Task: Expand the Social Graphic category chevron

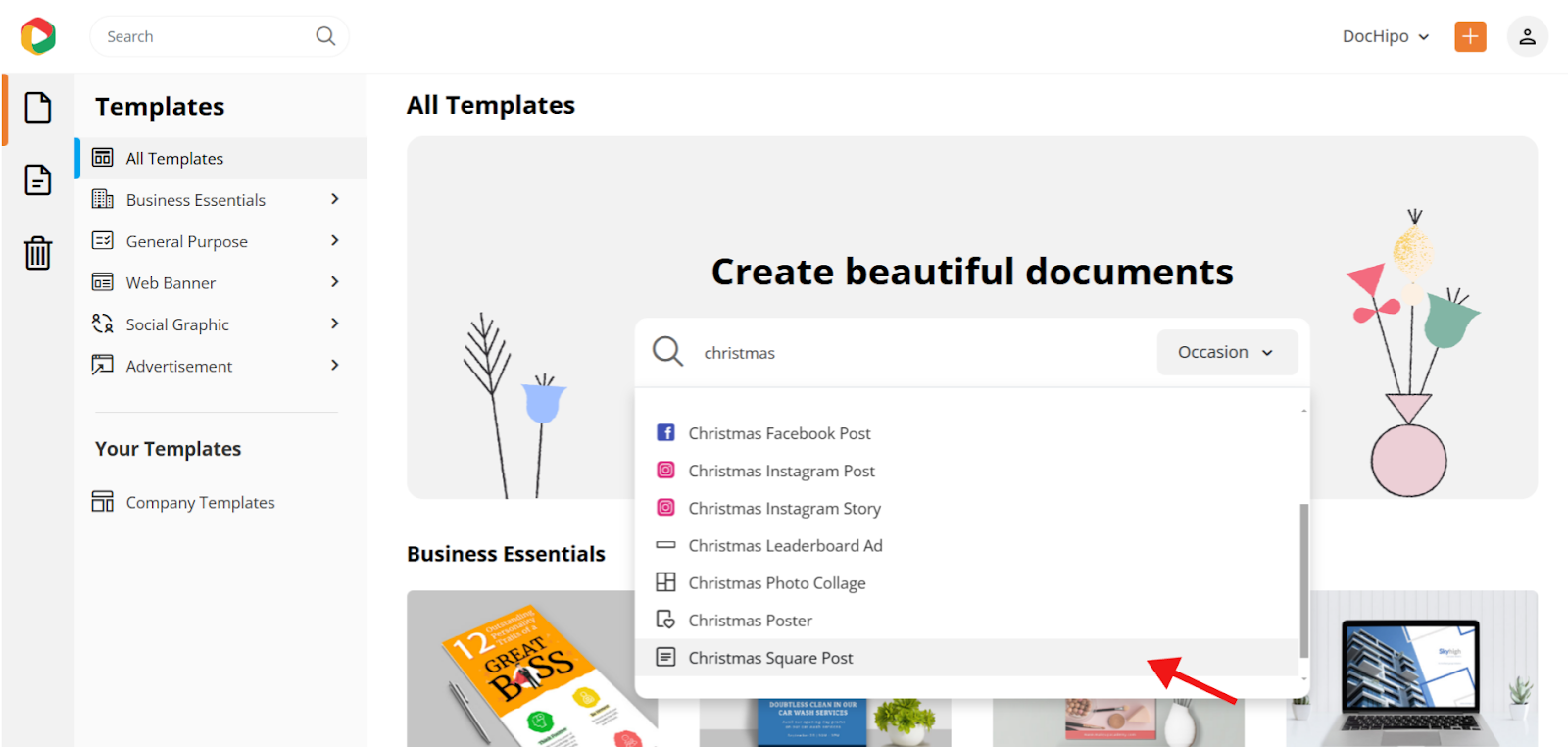Action: 335,324
